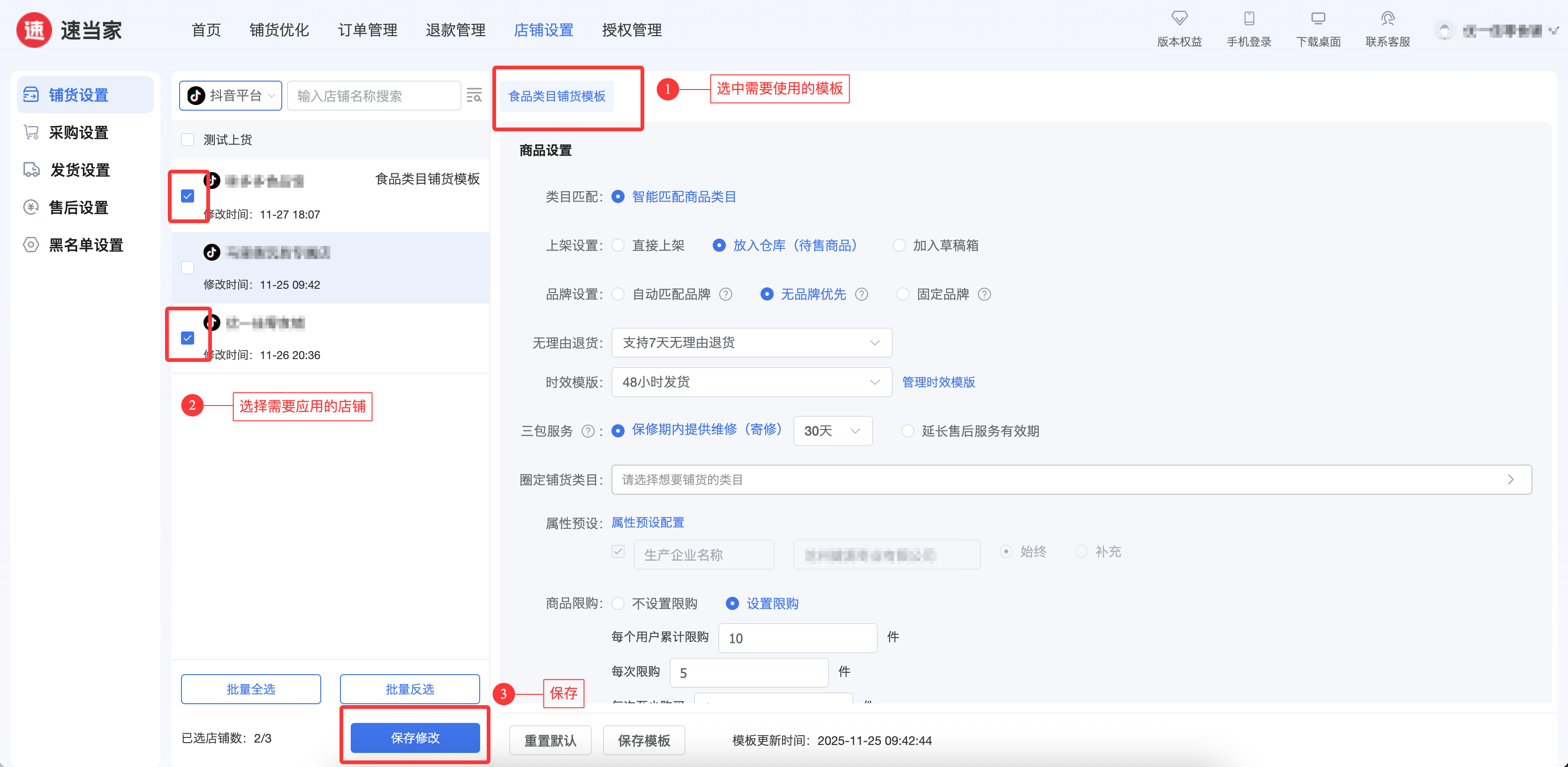The height and width of the screenshot is (767, 1568).
Task: Click help icon beside 三包服务
Action: (588, 432)
